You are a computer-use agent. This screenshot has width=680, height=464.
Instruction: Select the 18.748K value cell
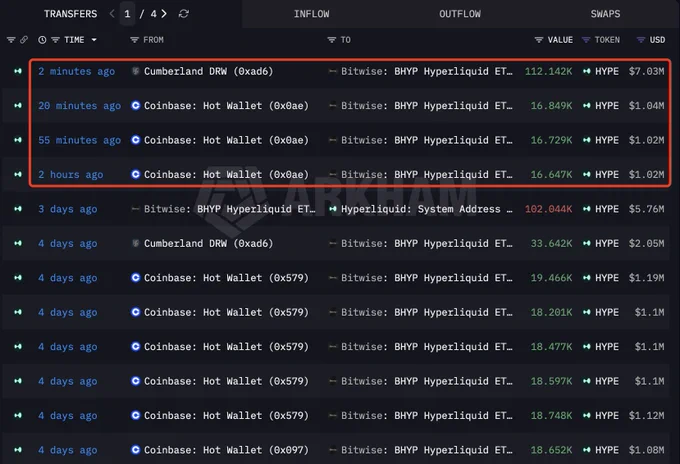[x=552, y=415]
